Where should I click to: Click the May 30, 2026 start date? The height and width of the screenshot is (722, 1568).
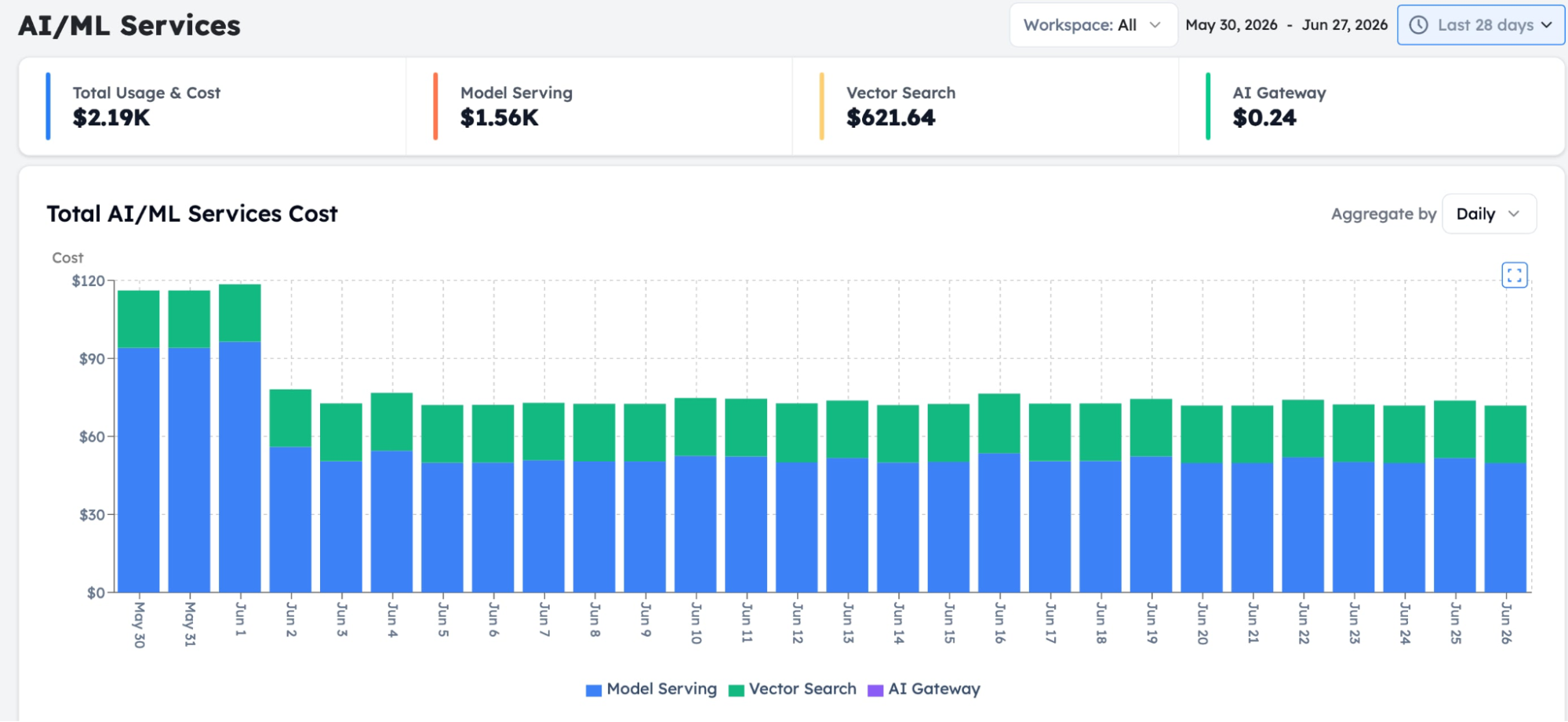[1231, 25]
